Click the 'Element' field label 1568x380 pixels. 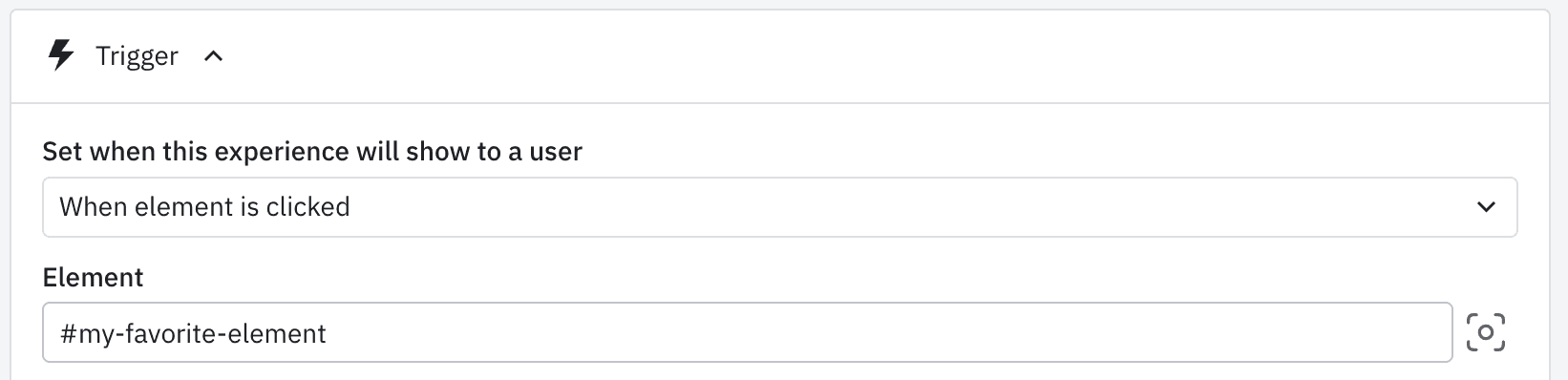click(93, 278)
